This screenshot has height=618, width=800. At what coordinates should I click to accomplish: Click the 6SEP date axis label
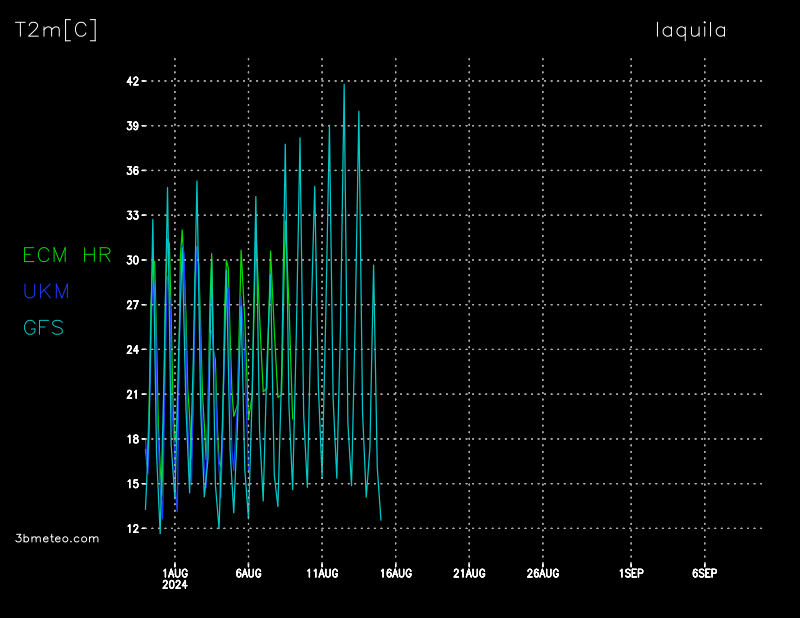click(704, 573)
